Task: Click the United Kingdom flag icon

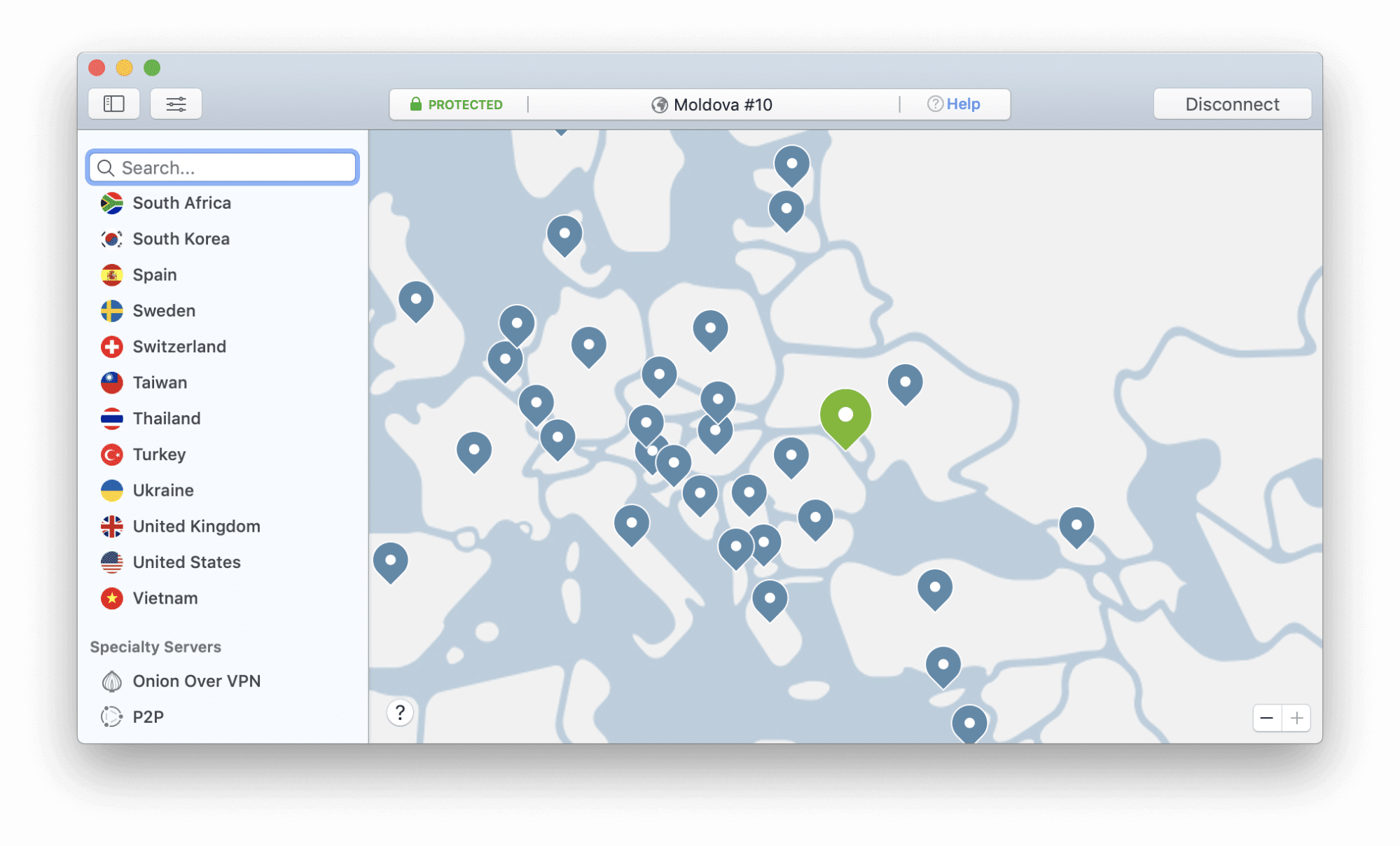Action: click(x=112, y=526)
